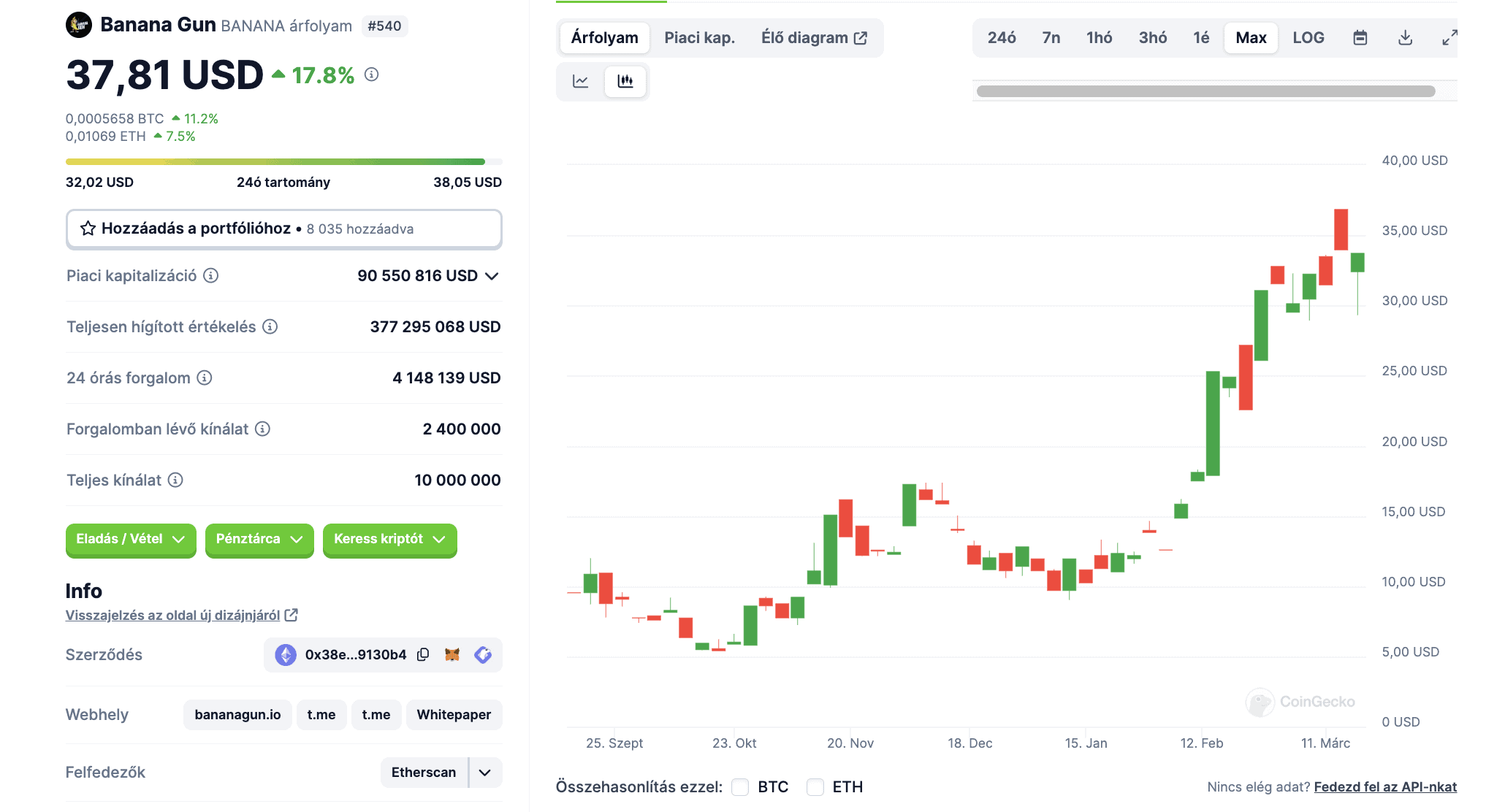Open the bananagun.io website link
The image size is (1505, 812).
click(237, 715)
